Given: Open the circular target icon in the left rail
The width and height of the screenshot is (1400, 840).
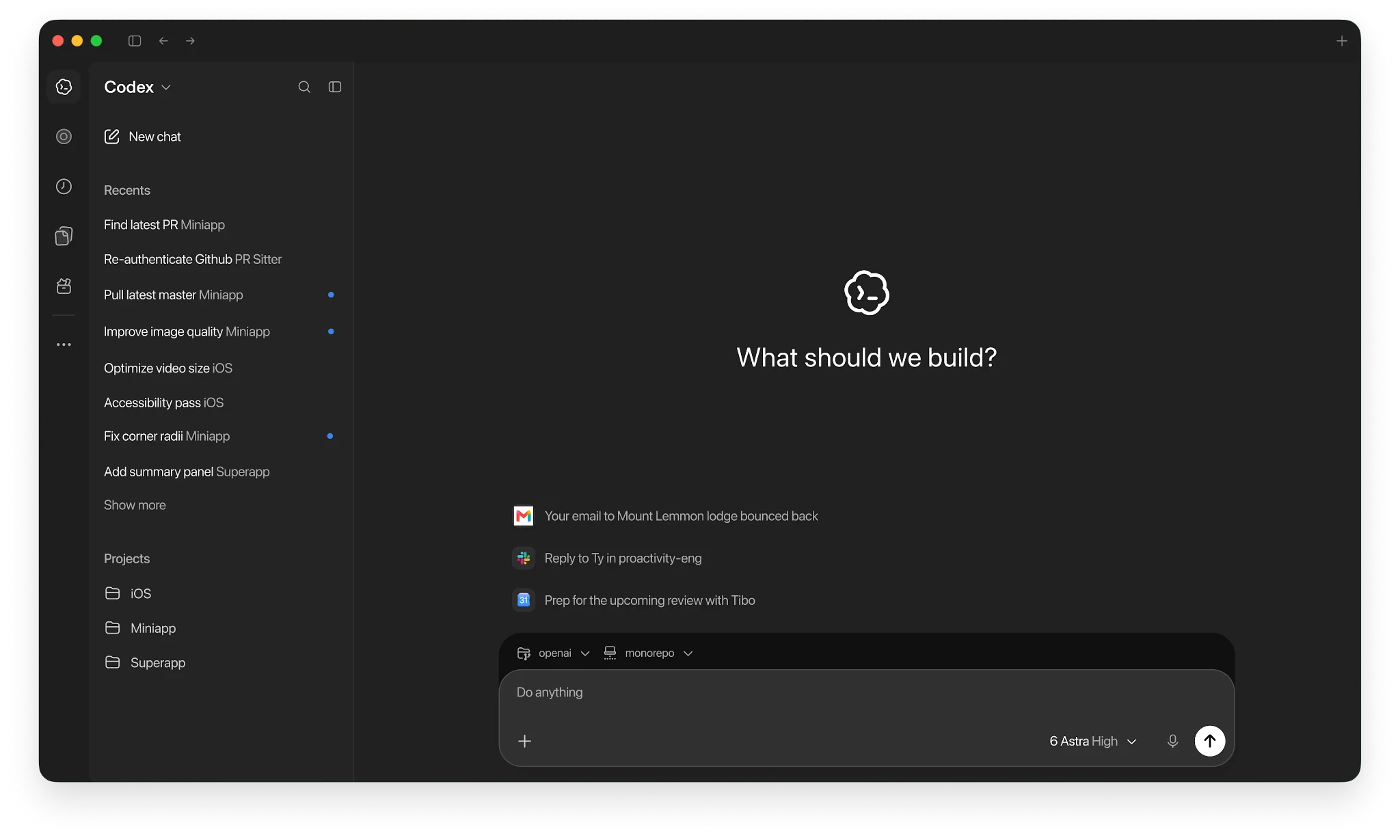Looking at the screenshot, I should coord(64,137).
